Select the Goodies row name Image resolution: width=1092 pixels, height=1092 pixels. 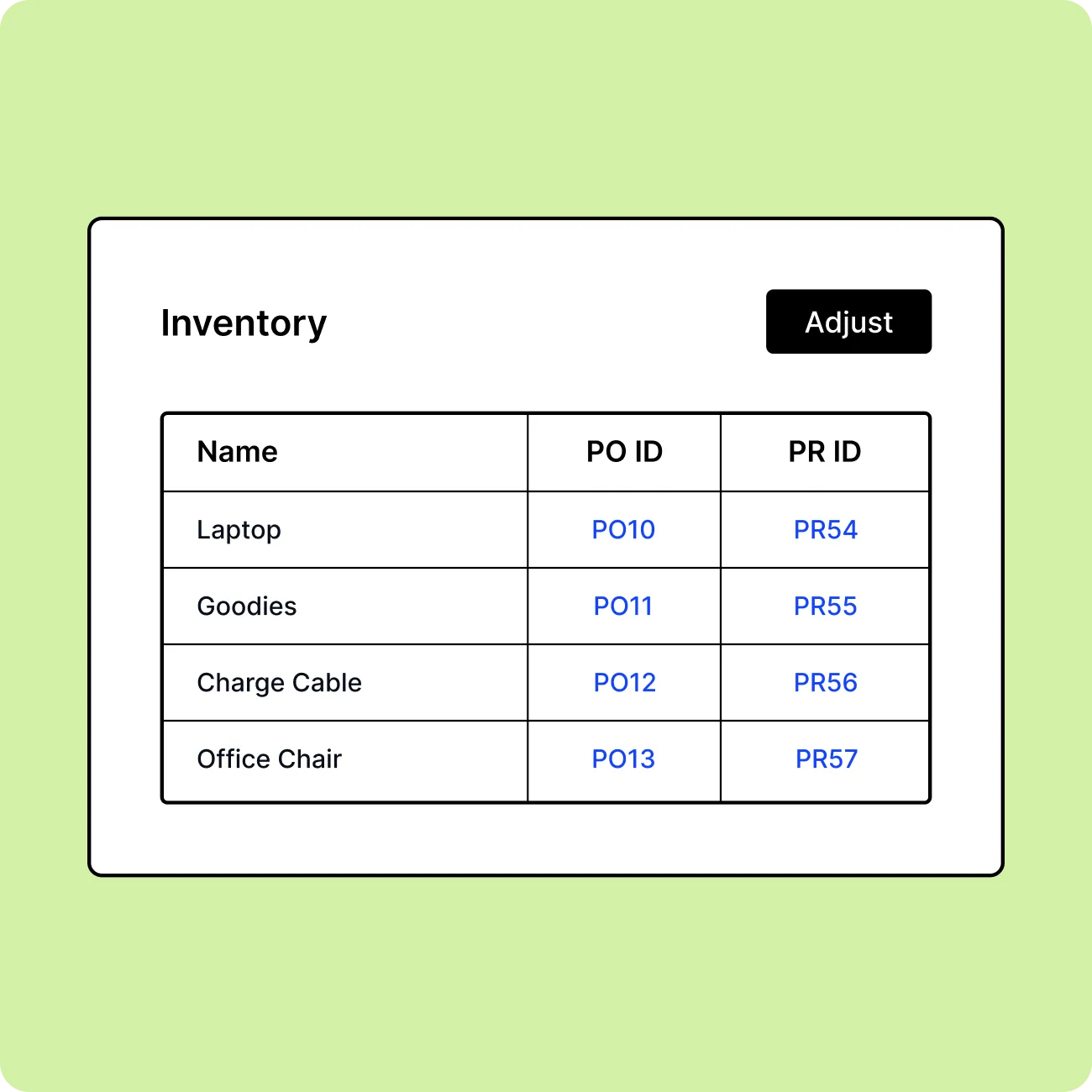click(247, 606)
